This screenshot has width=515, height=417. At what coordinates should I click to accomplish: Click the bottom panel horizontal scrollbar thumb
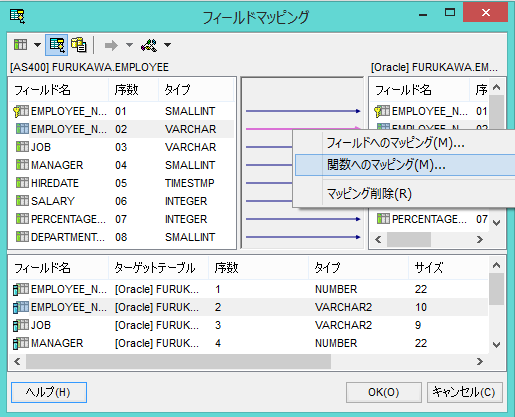178,361
